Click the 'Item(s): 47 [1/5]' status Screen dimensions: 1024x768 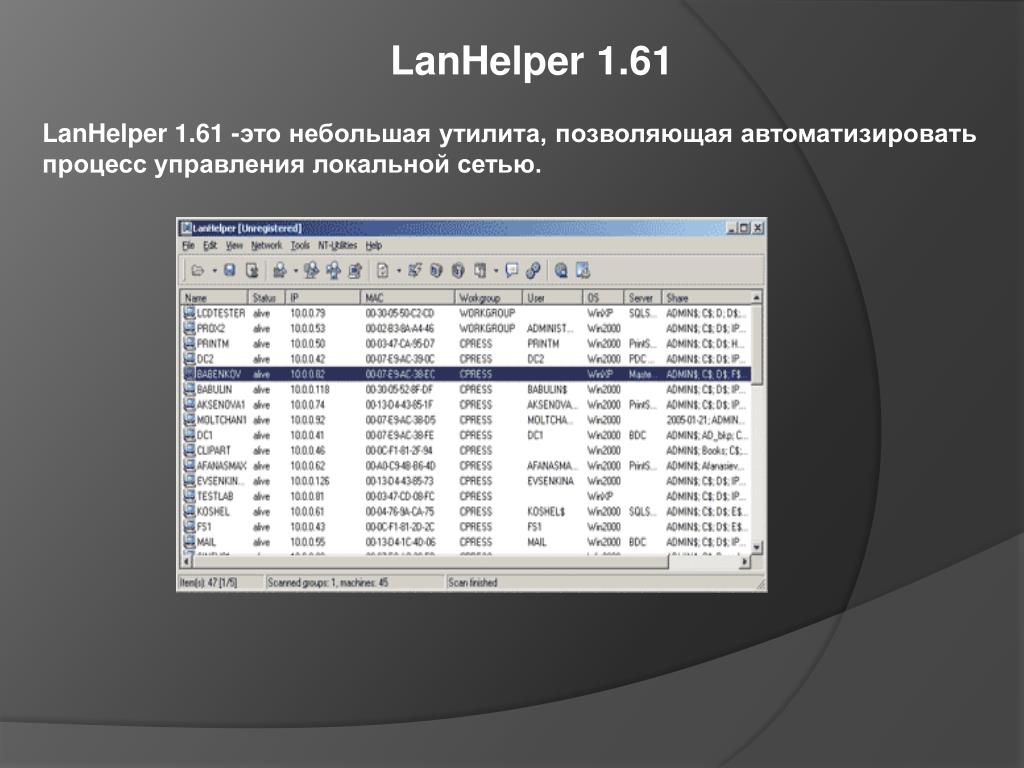[208, 583]
